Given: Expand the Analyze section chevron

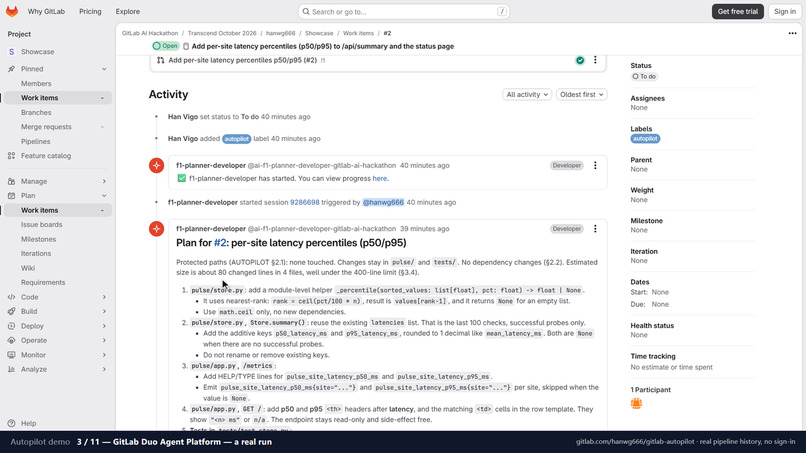Looking at the screenshot, I should (x=104, y=369).
